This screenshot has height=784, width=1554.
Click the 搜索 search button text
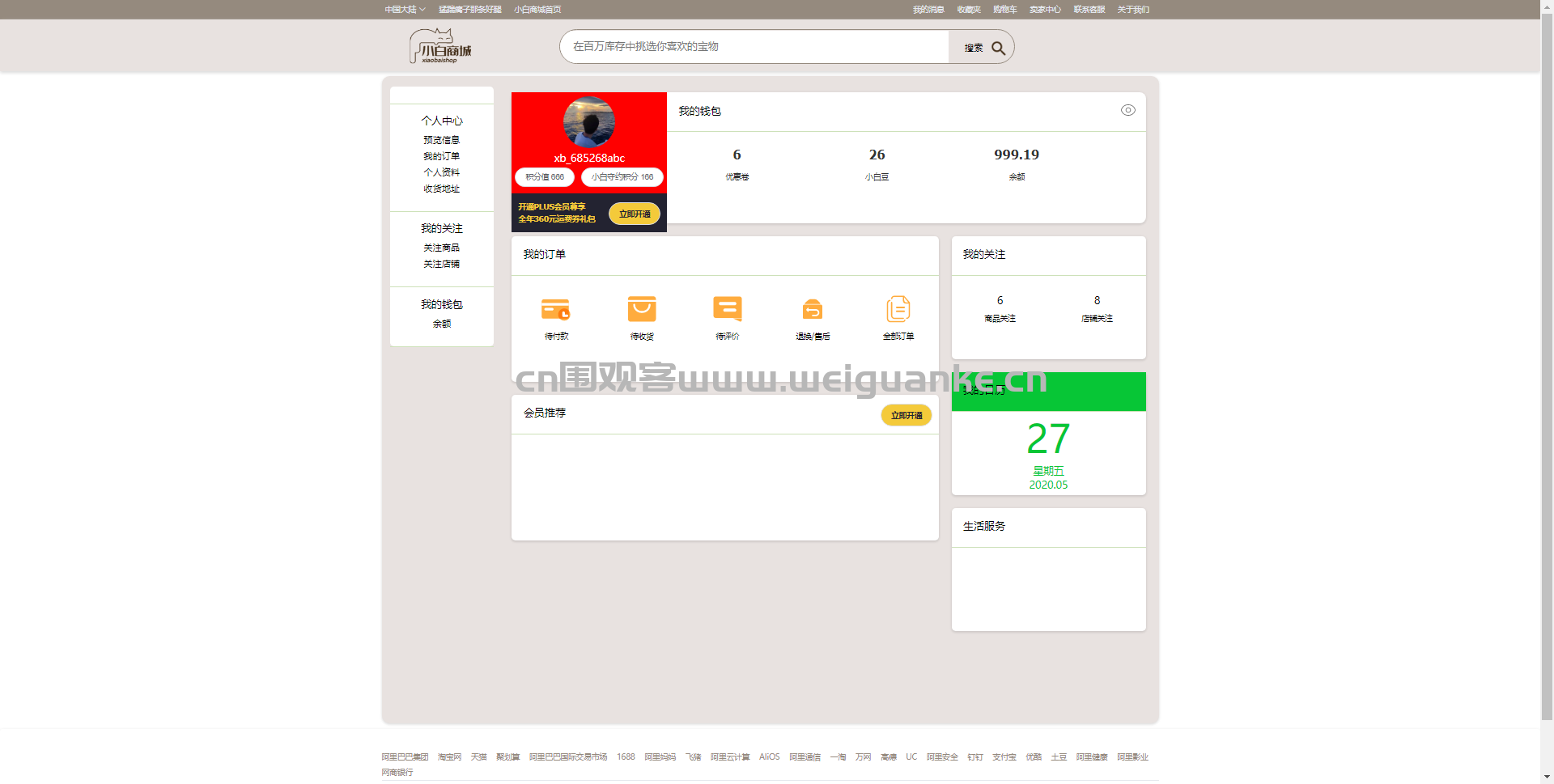pos(974,48)
